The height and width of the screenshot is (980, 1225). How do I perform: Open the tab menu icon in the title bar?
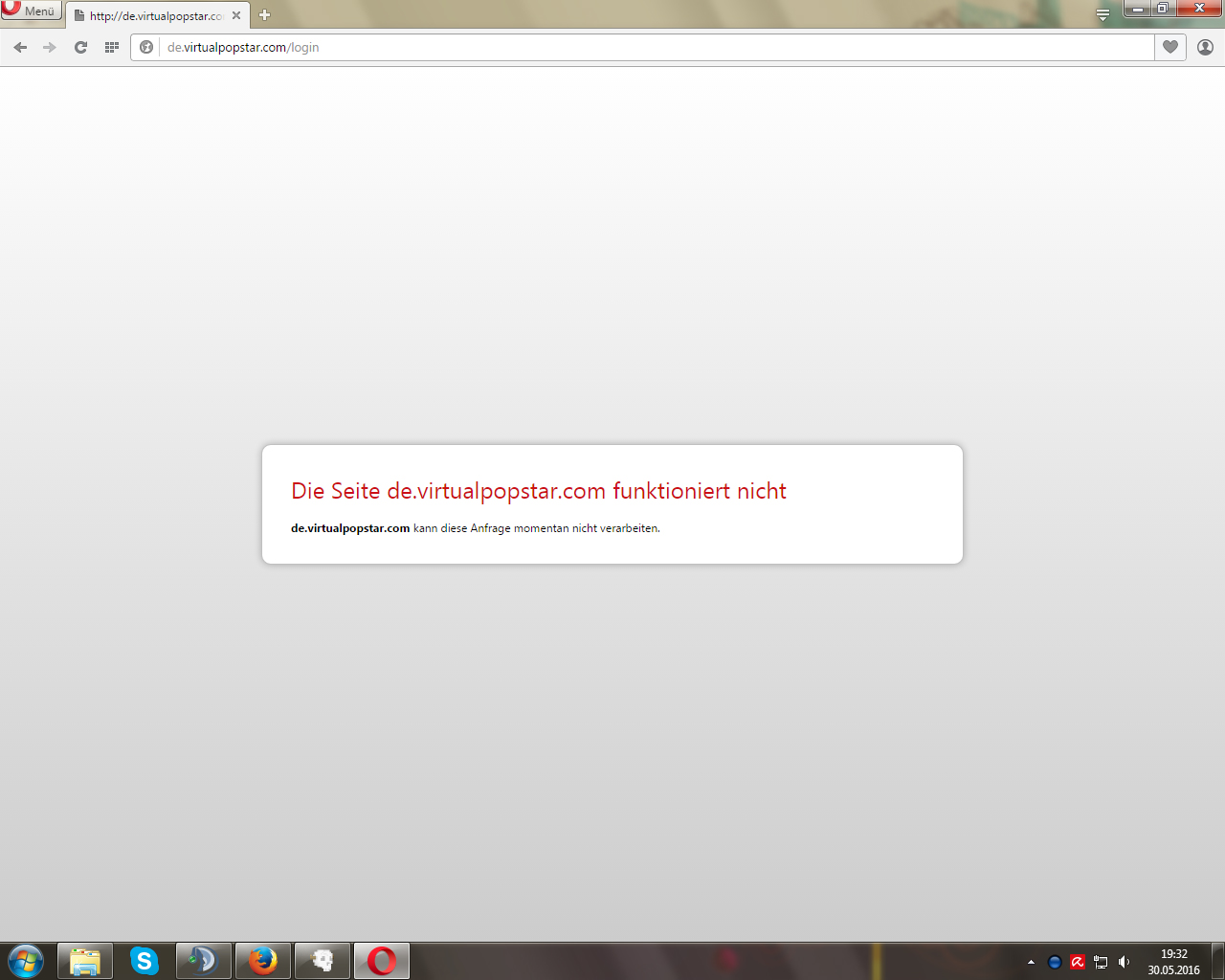(x=1102, y=14)
